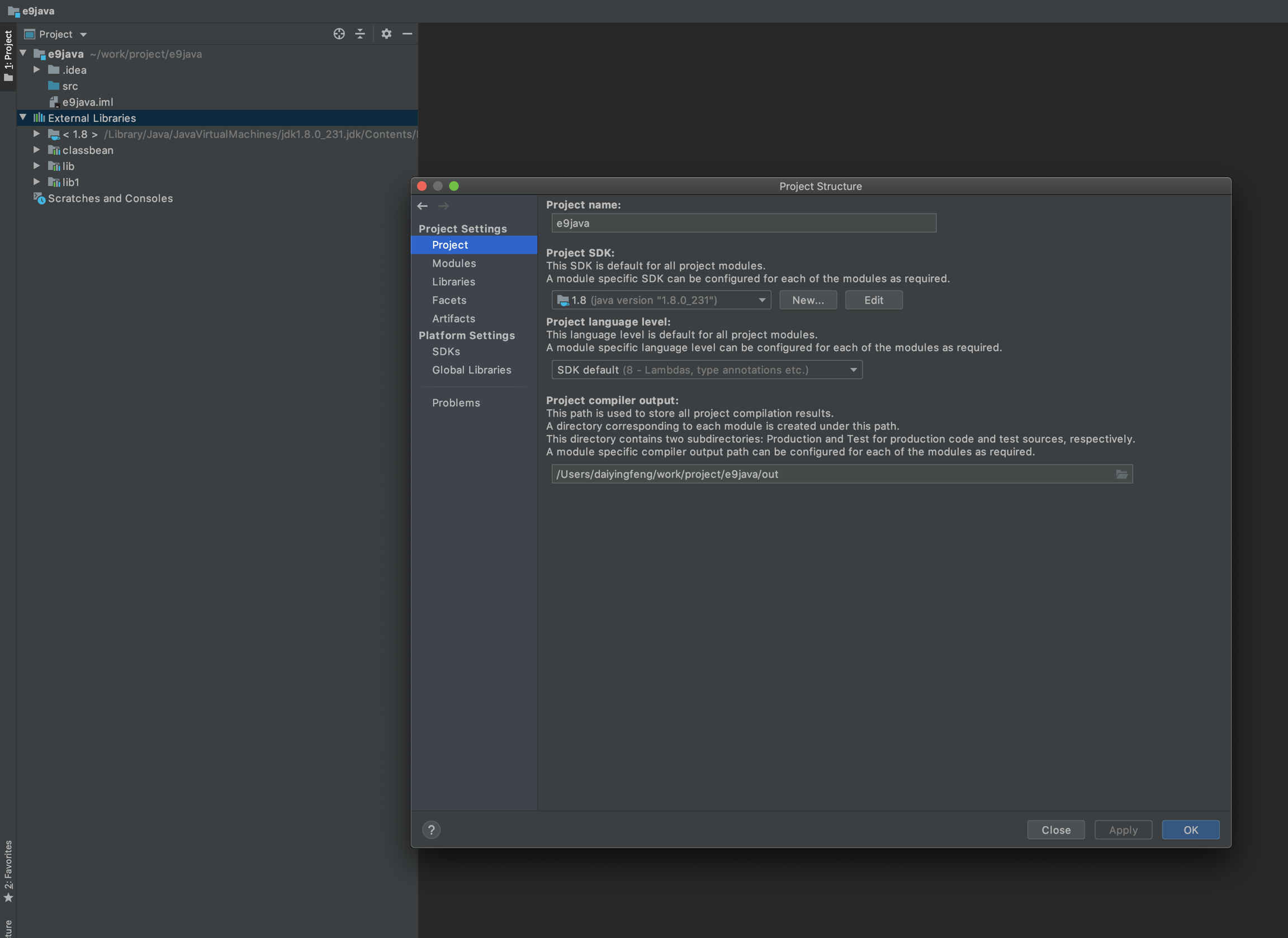The width and height of the screenshot is (1288, 938).
Task: Select Modules in Project Settings
Action: point(454,263)
